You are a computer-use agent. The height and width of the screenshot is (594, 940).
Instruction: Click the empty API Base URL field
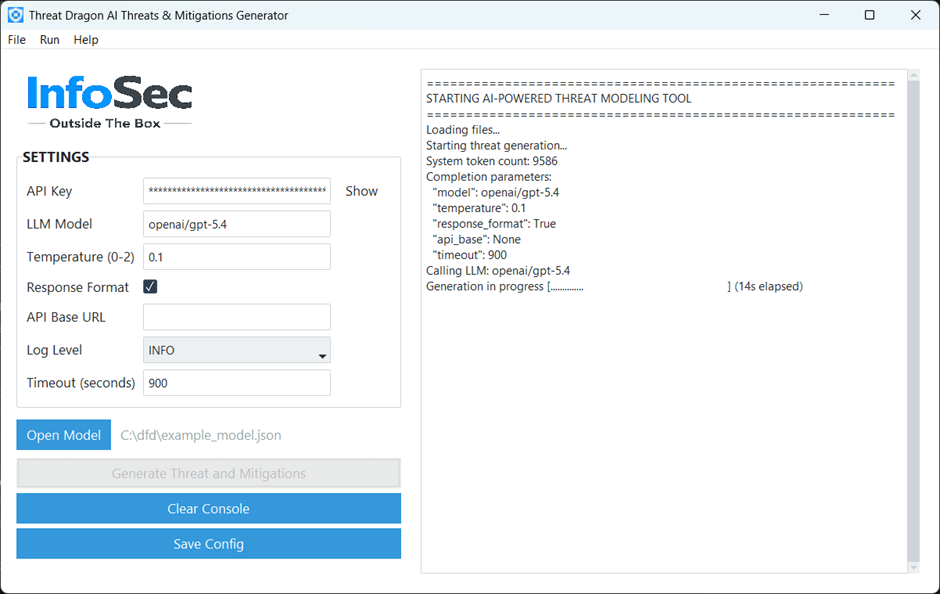click(237, 317)
